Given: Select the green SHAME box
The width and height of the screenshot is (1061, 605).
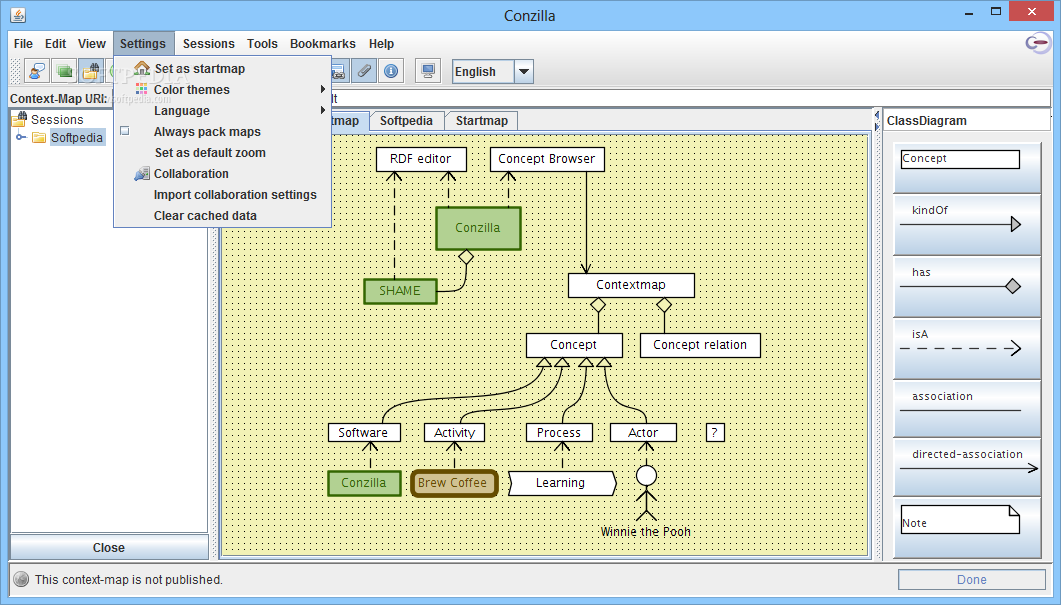Looking at the screenshot, I should 400,291.
